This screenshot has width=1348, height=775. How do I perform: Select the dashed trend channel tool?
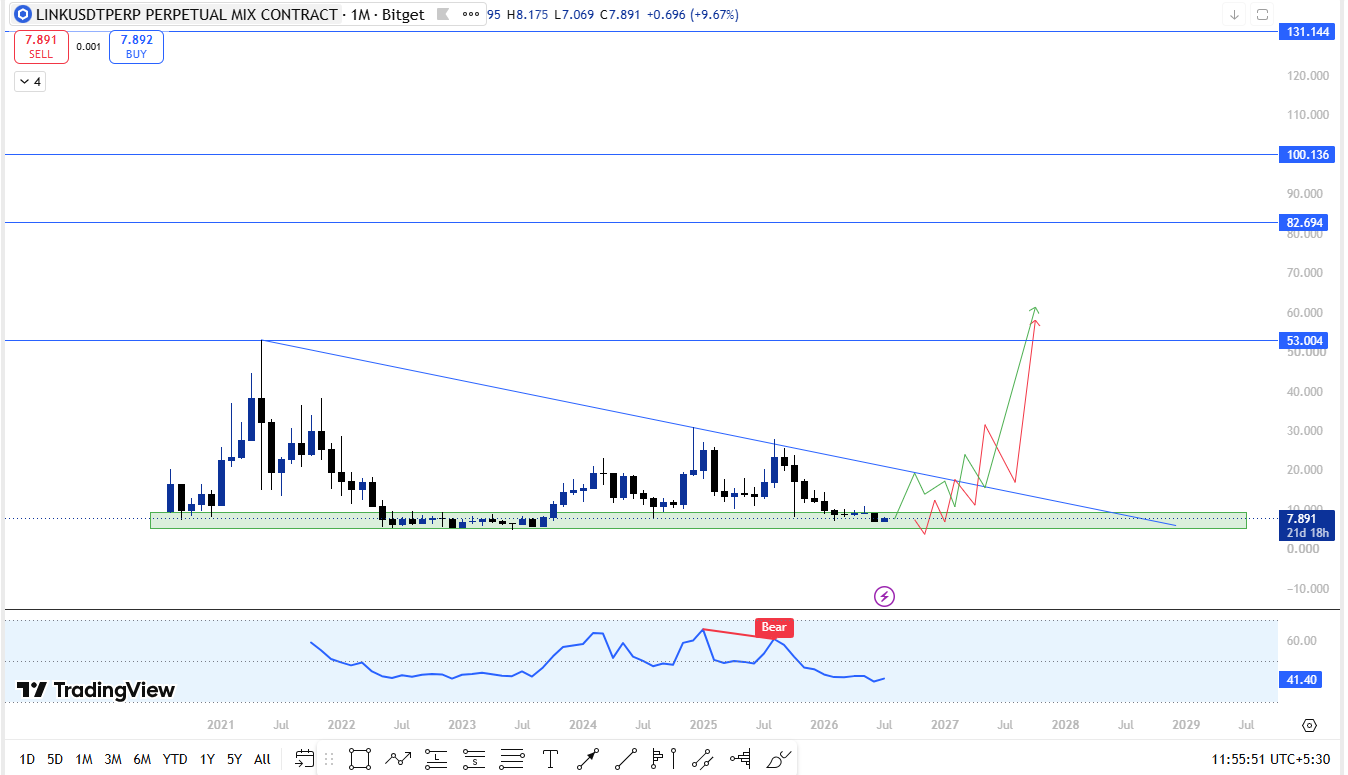pos(703,759)
